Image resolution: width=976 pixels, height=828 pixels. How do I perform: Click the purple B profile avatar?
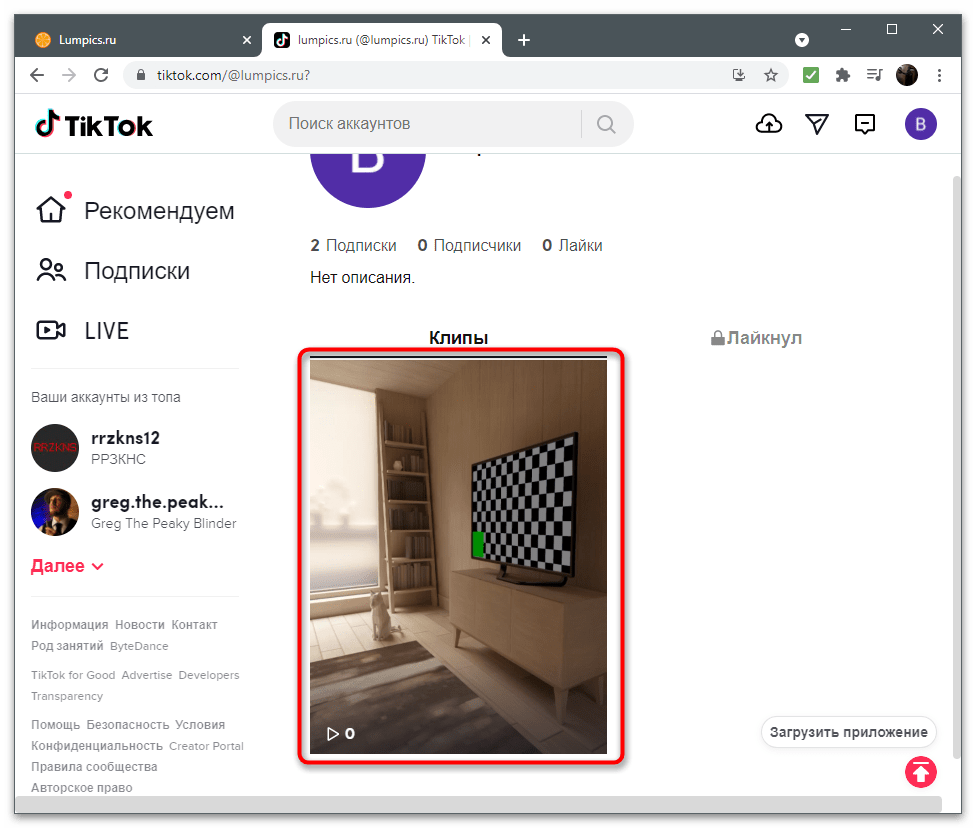(x=920, y=123)
